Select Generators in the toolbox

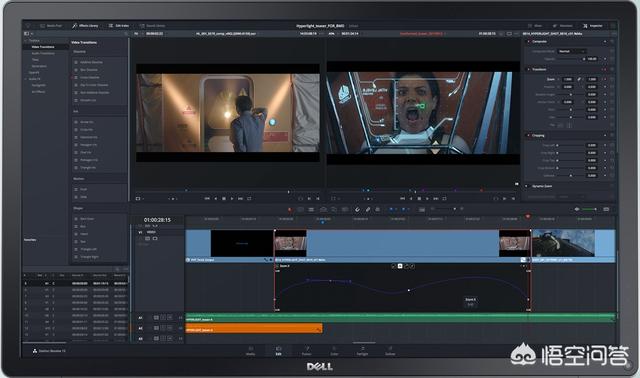click(39, 66)
